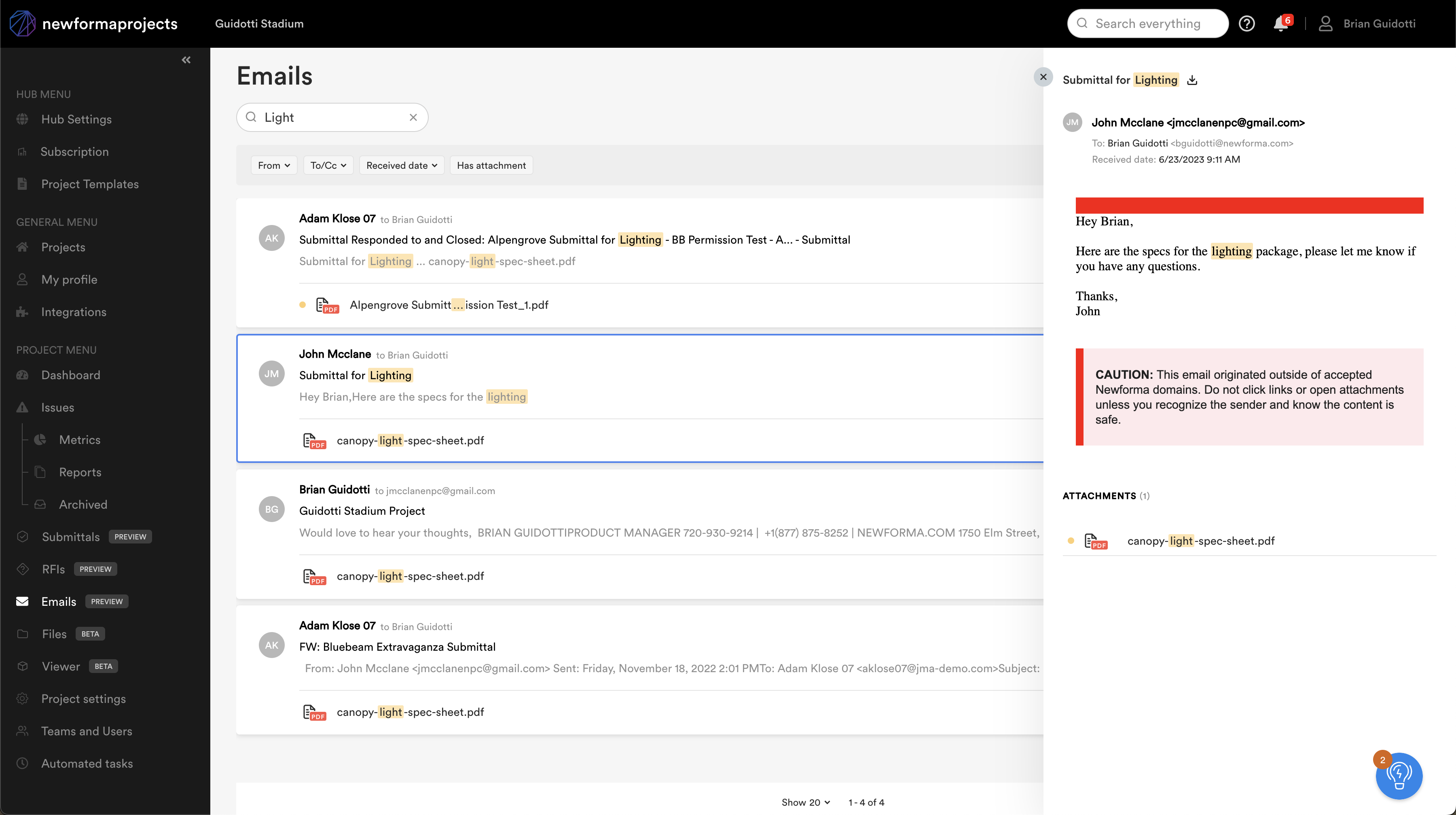1456x815 pixels.
Task: Click the Hub Settings globe icon
Action: 23,119
